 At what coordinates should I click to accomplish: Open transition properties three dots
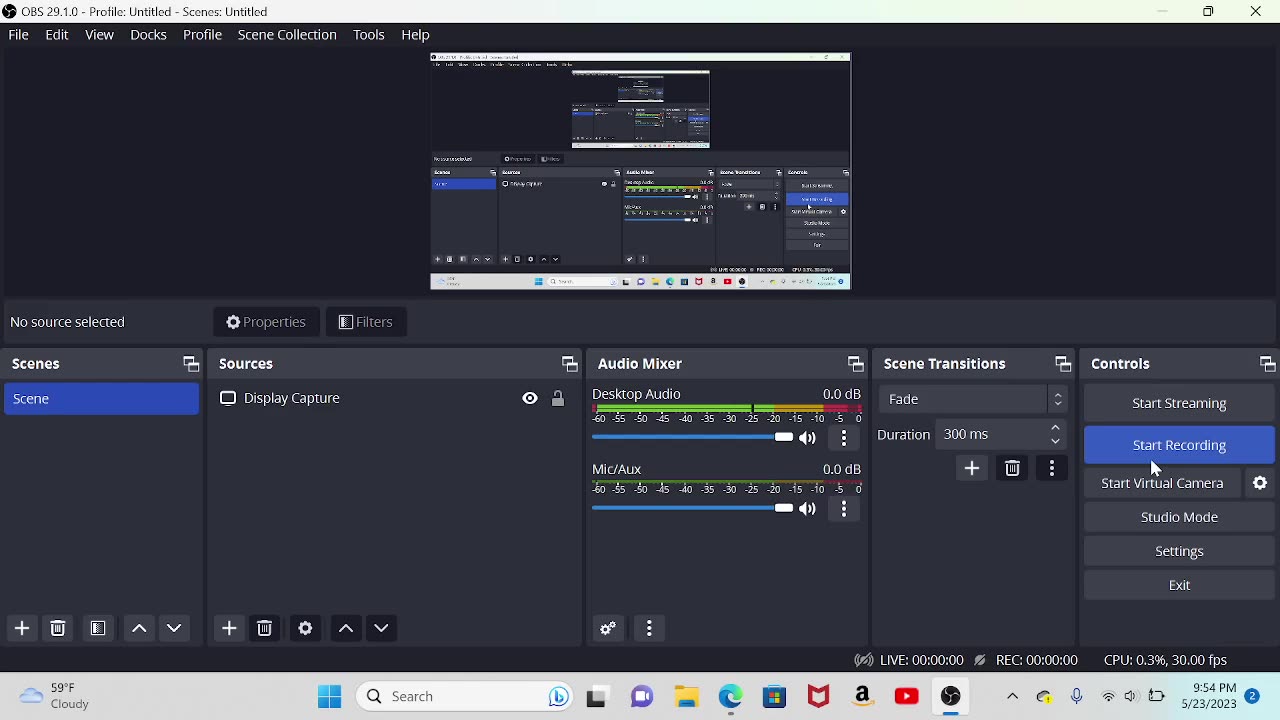(1052, 468)
